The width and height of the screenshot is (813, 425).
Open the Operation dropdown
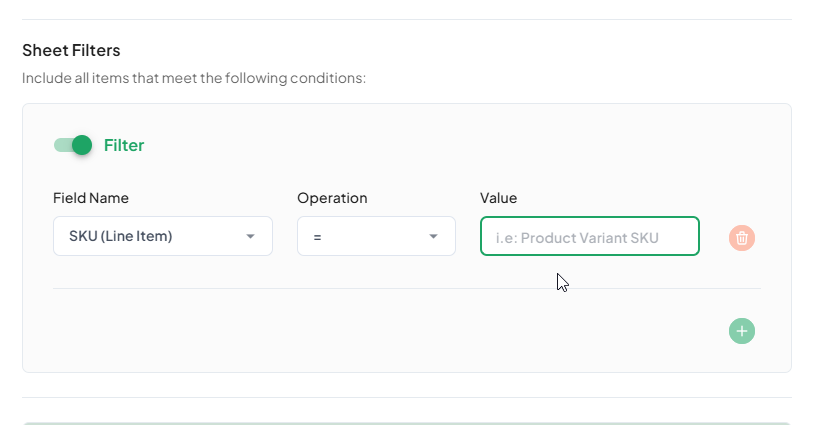tap(376, 236)
